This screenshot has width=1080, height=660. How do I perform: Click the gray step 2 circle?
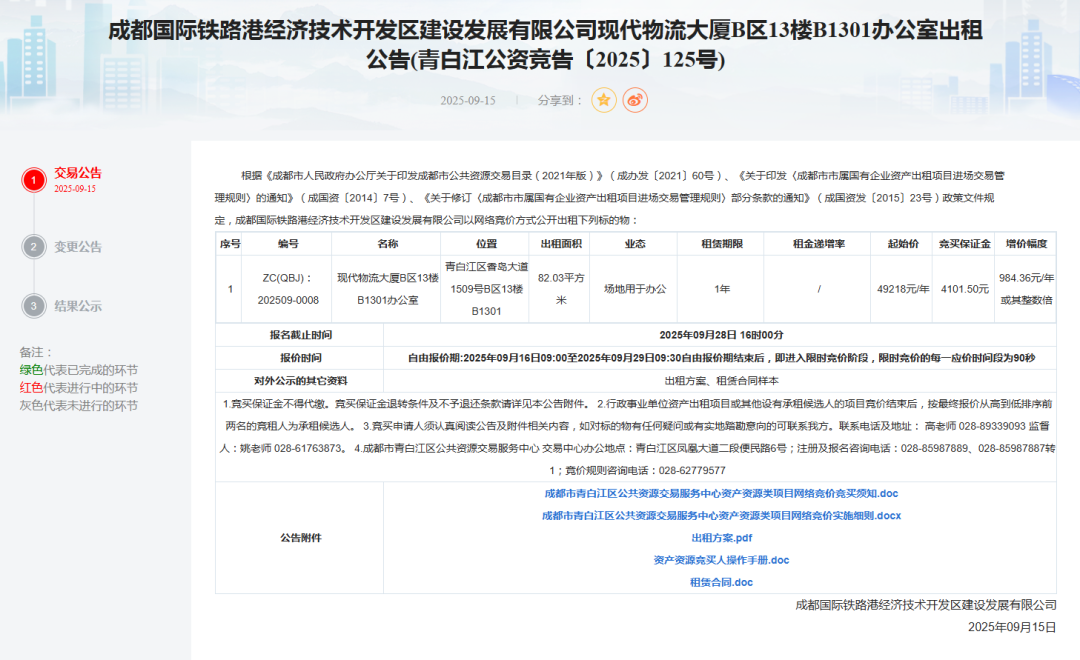34,246
